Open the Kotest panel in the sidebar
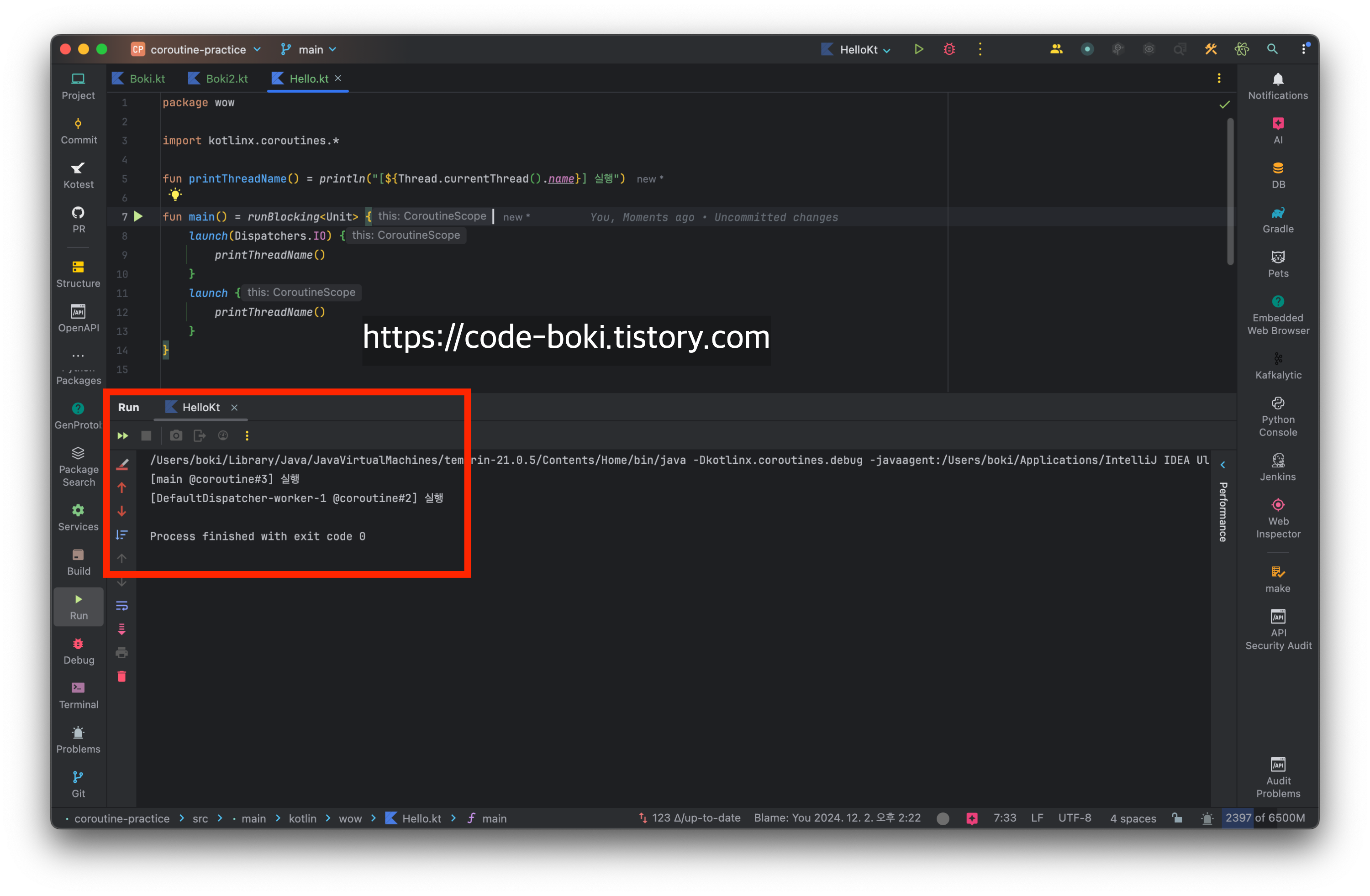This screenshot has height=896, width=1370. [x=78, y=175]
